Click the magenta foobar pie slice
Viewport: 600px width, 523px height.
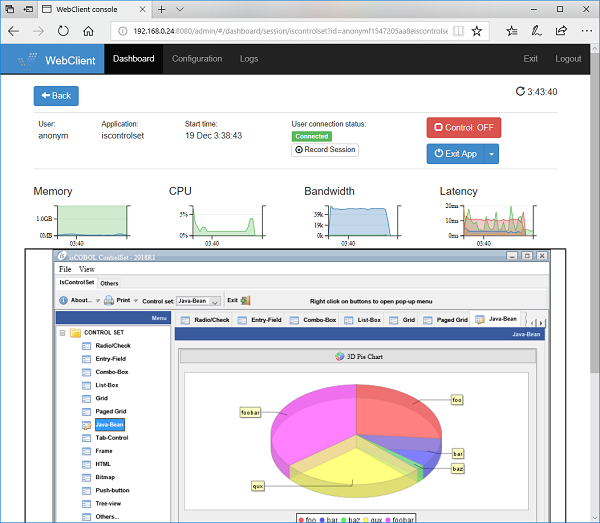coord(310,420)
